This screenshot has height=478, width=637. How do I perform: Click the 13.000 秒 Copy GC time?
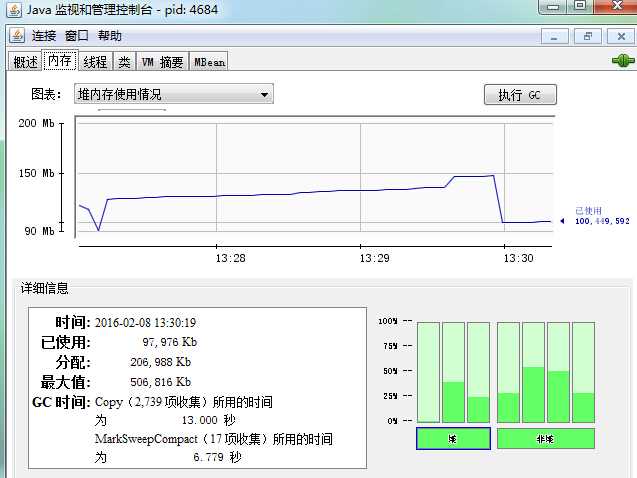[208, 420]
